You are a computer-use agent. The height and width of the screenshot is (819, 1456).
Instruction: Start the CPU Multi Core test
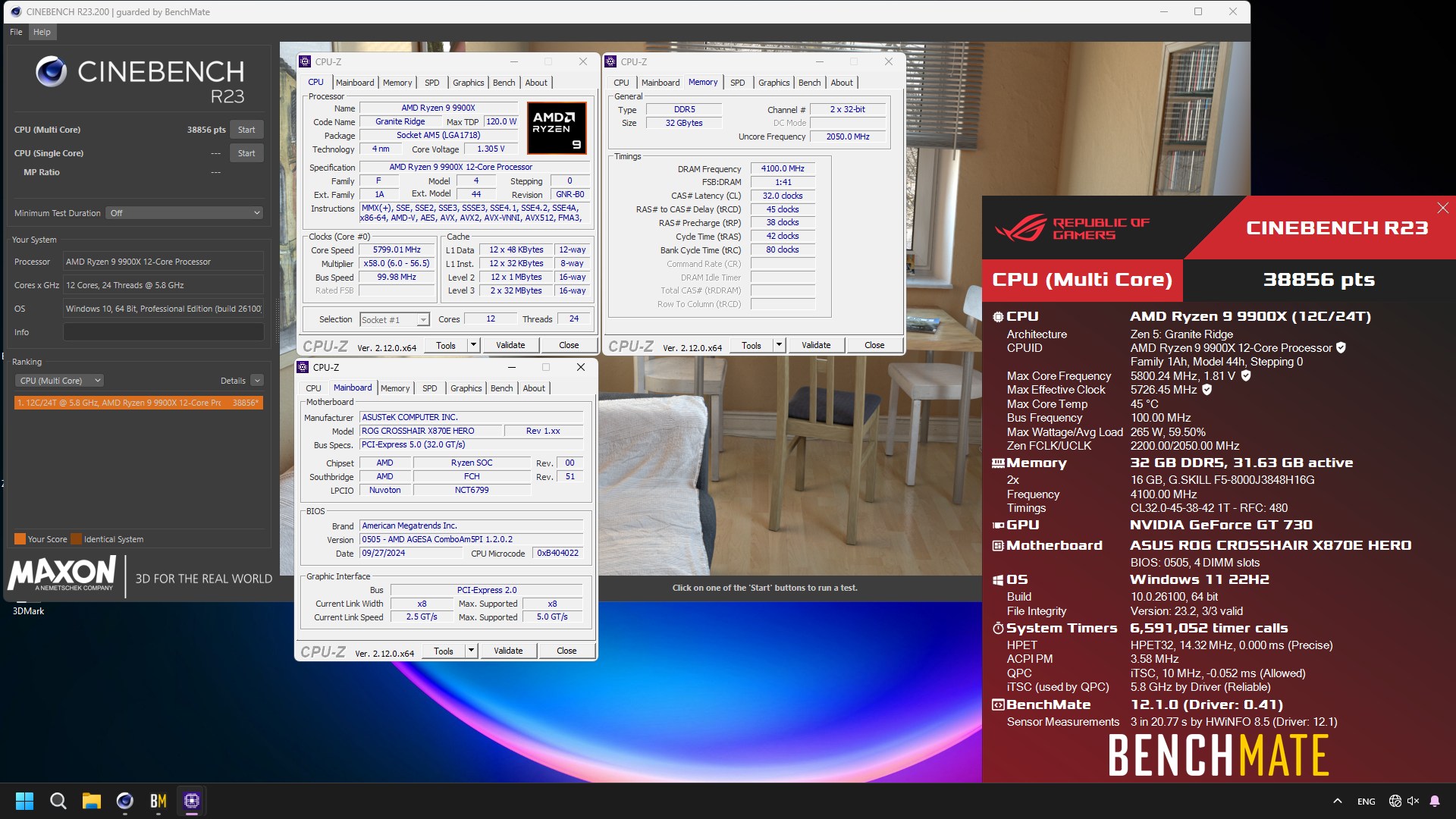tap(246, 130)
